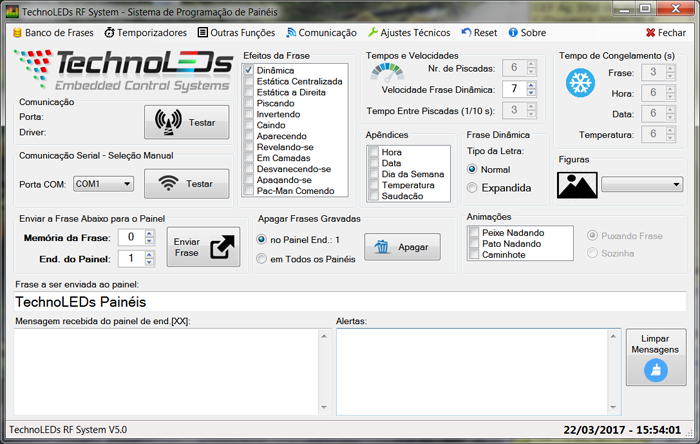Screen dimensions: 700x444
Task: Enable Saudação appendix checkbox
Action: 374,195
